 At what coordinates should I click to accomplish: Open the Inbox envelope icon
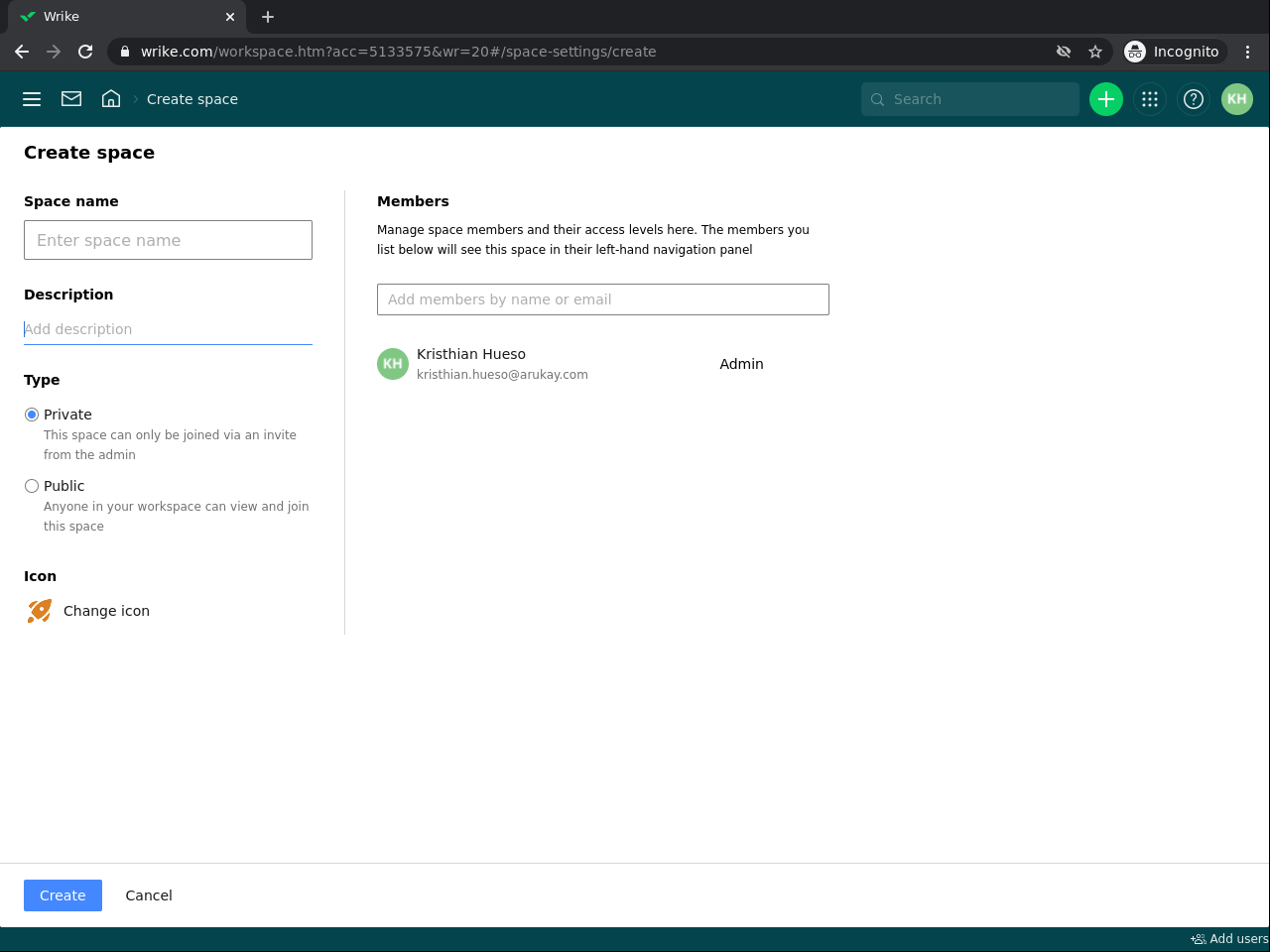71,99
